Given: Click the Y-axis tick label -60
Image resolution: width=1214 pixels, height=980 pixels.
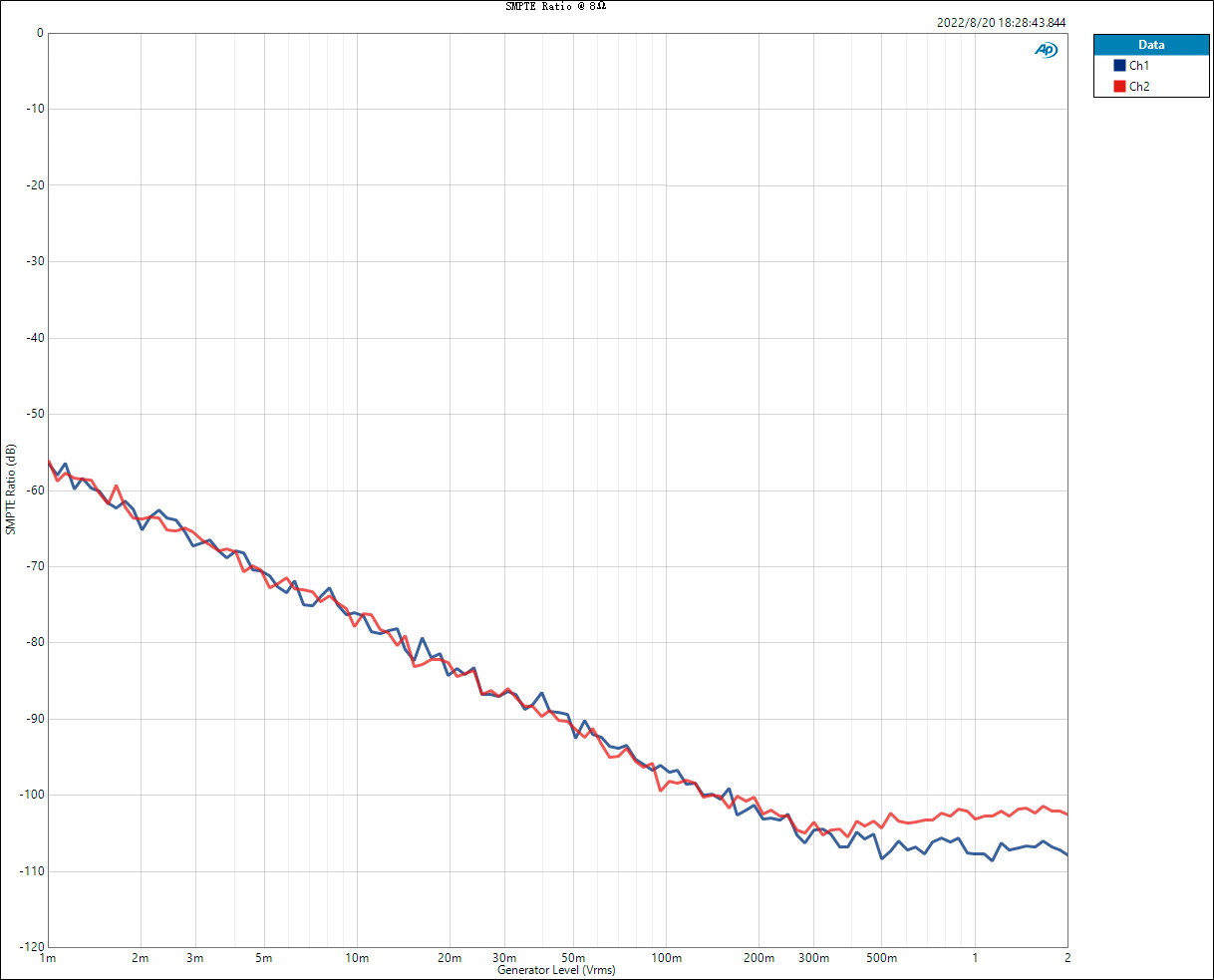Looking at the screenshot, I should click(x=34, y=490).
